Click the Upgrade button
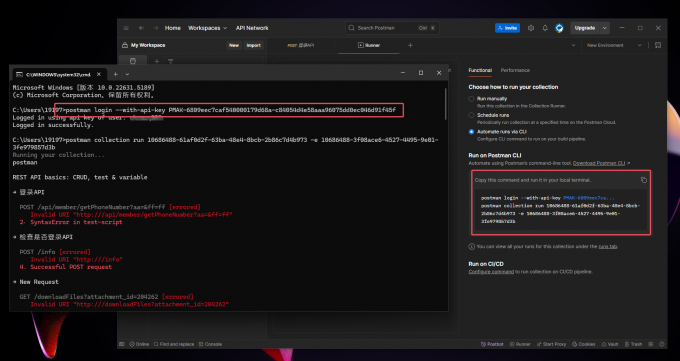Image resolution: width=680 pixels, height=361 pixels. (x=585, y=28)
